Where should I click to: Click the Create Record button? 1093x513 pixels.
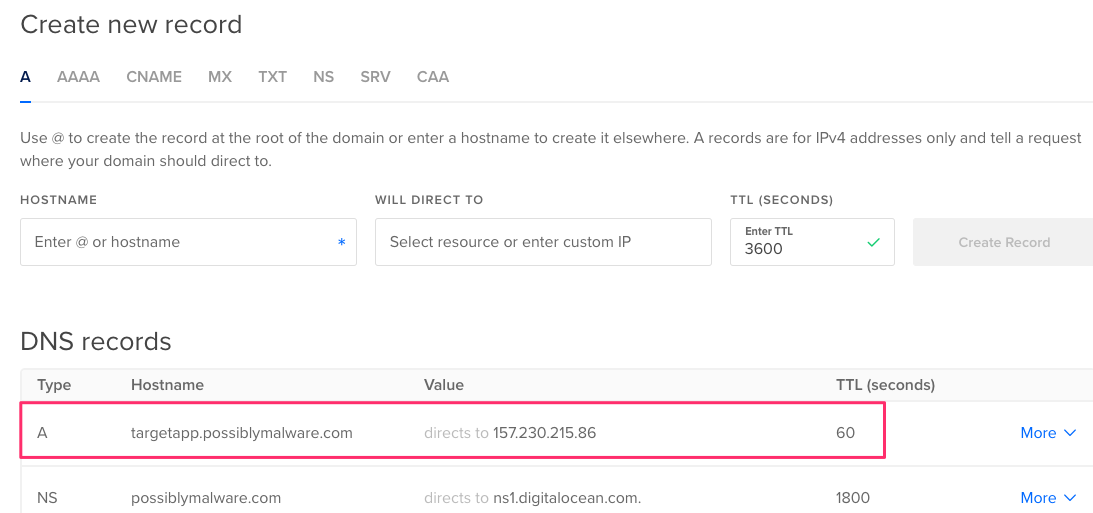(x=1004, y=242)
